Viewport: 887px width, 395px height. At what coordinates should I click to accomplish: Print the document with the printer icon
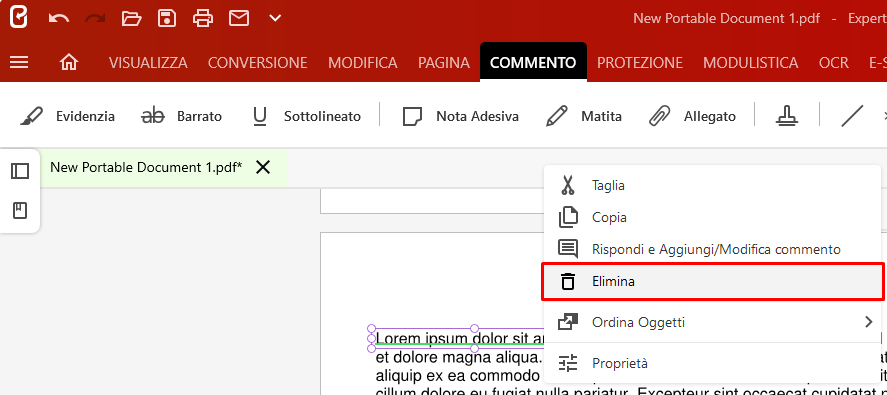click(203, 19)
